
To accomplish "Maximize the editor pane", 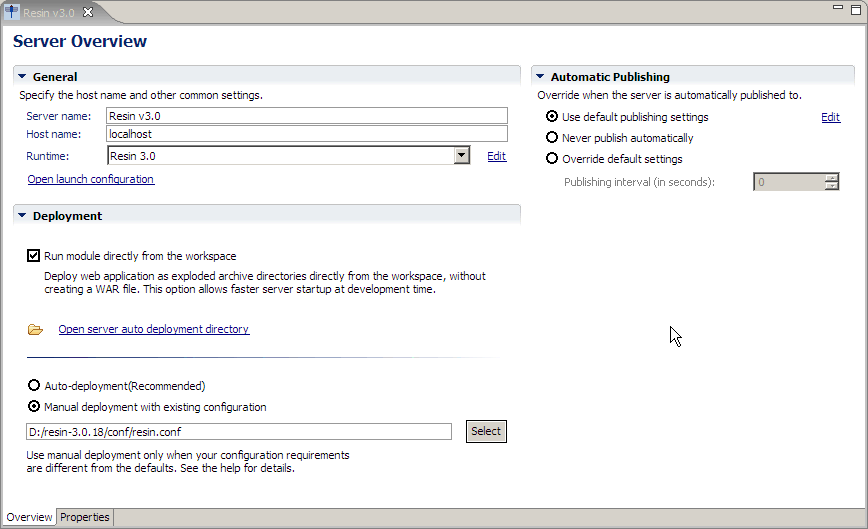I will [x=856, y=9].
